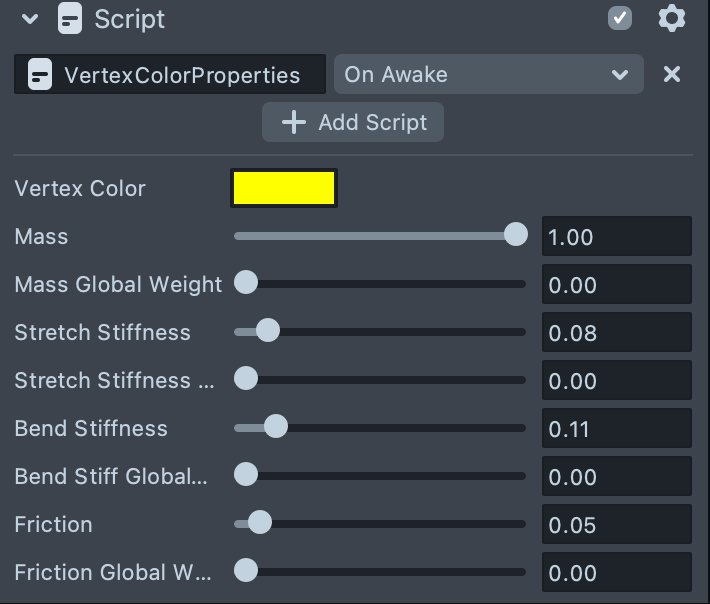
Task: Click the Stretch Stiffness slider handle
Action: point(267,331)
